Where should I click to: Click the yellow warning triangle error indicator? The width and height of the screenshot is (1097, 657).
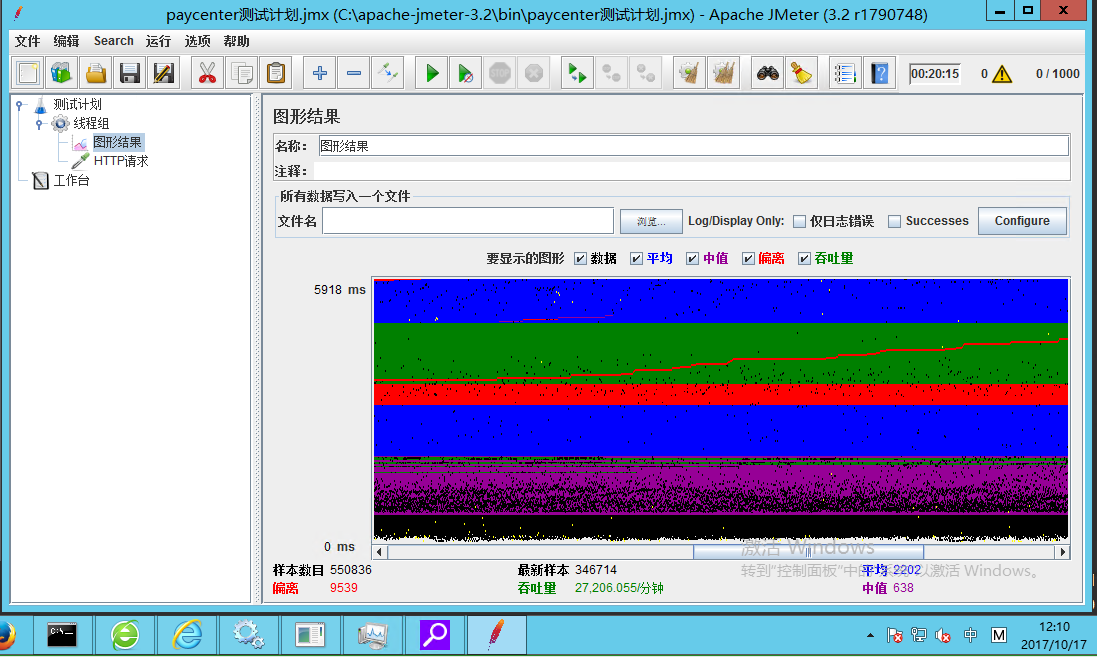click(1002, 73)
